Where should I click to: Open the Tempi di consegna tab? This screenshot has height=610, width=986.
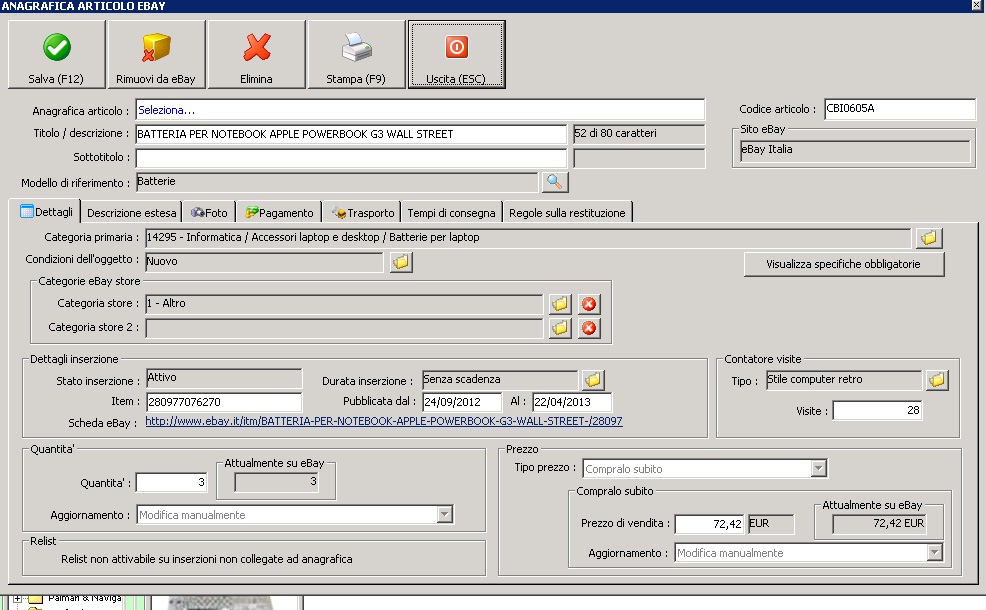451,213
